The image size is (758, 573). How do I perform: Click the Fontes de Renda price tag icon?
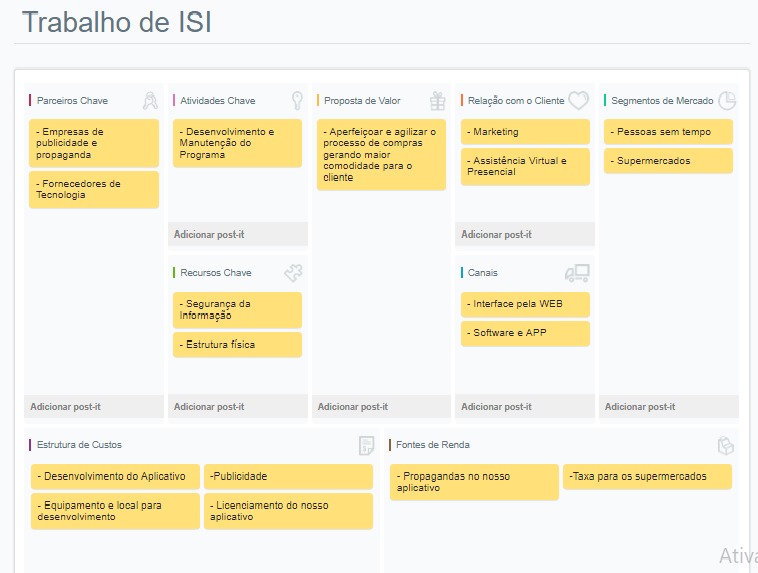point(726,445)
